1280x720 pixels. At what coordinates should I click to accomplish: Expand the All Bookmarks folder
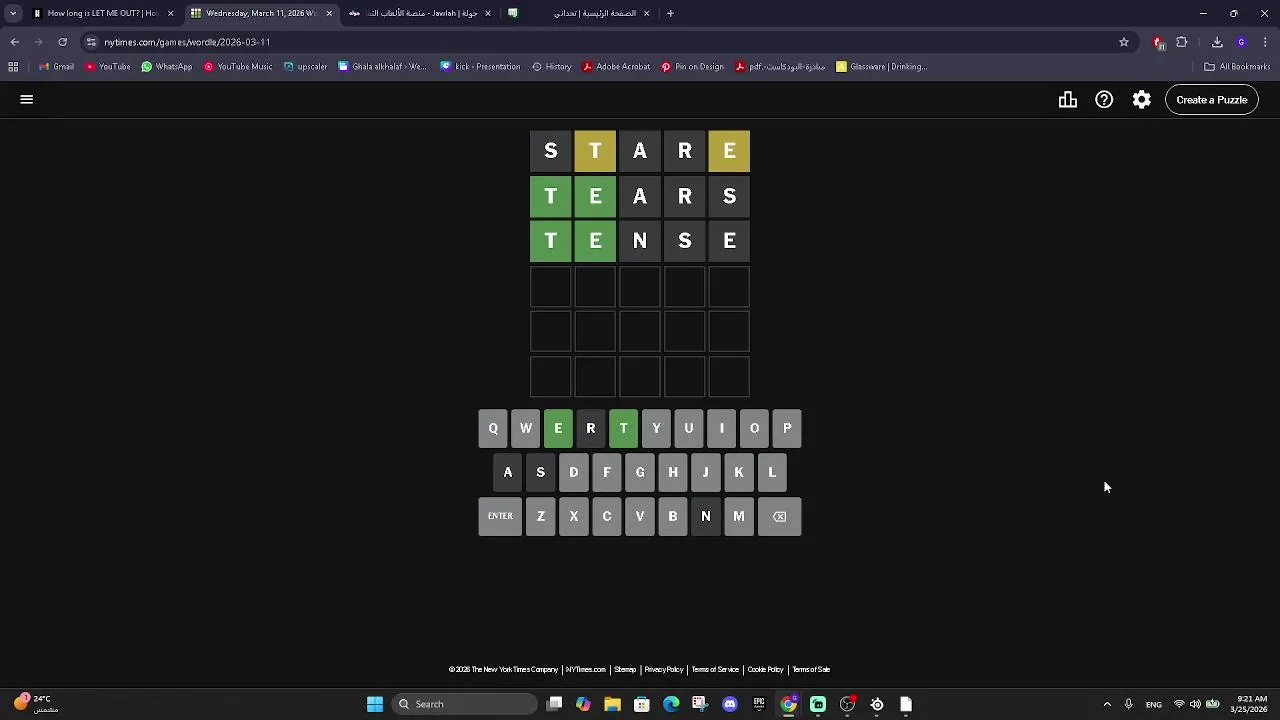coord(1237,67)
